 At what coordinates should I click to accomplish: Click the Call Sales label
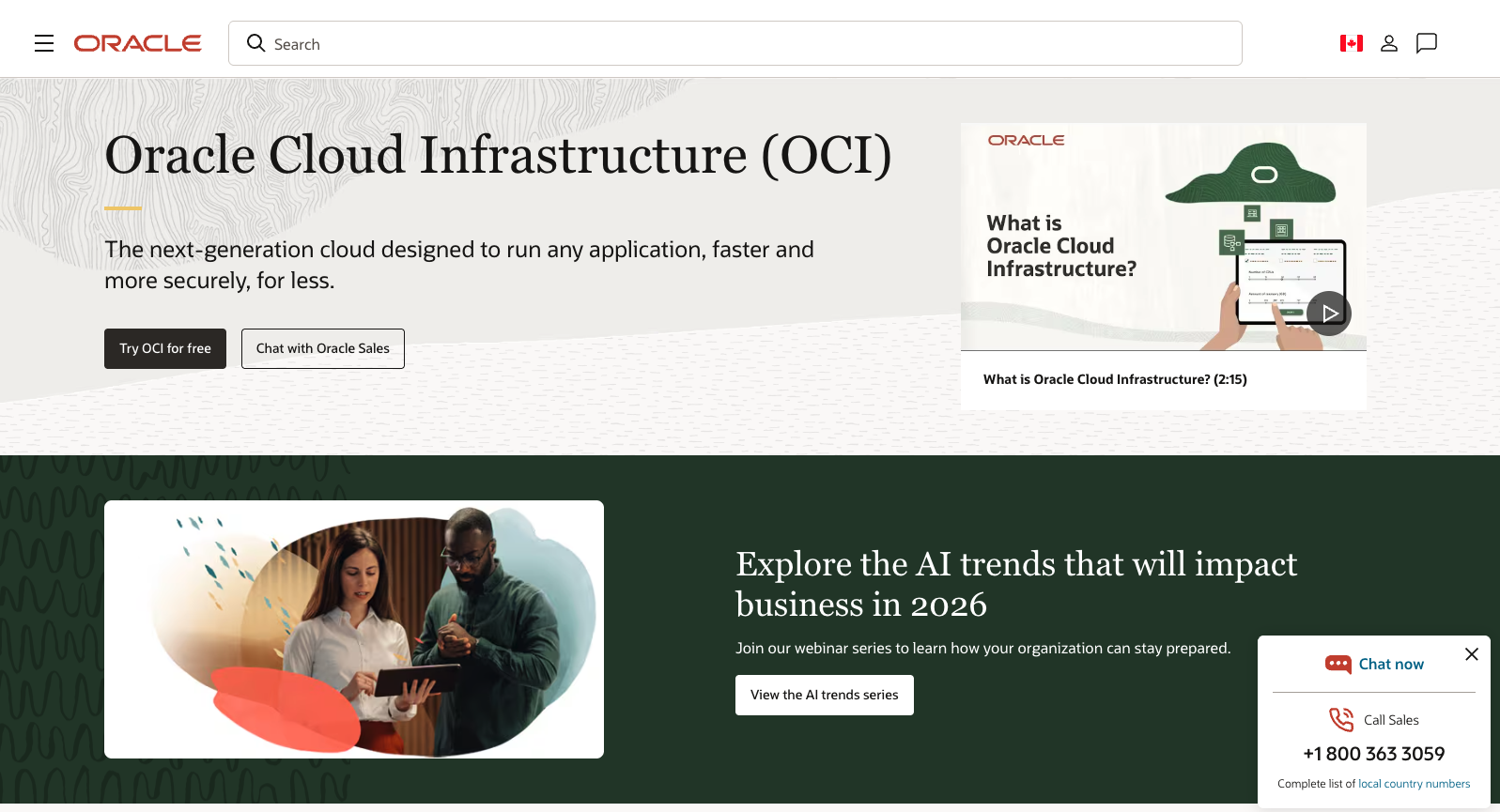pyautogui.click(x=1391, y=720)
